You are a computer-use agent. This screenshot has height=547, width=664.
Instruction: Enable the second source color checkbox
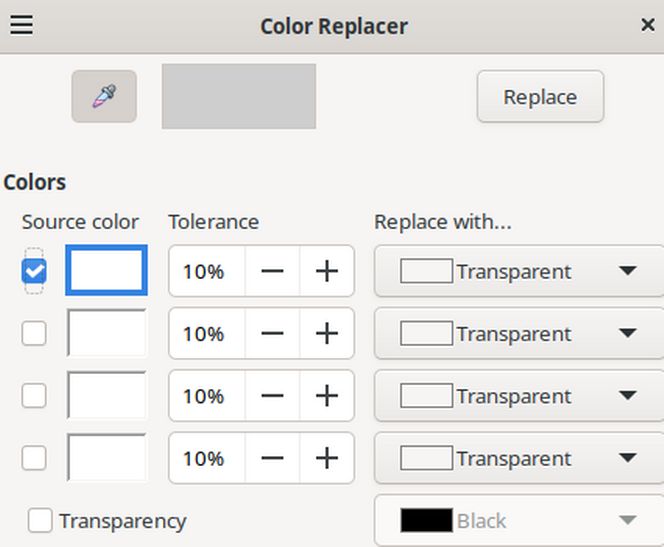[34, 334]
